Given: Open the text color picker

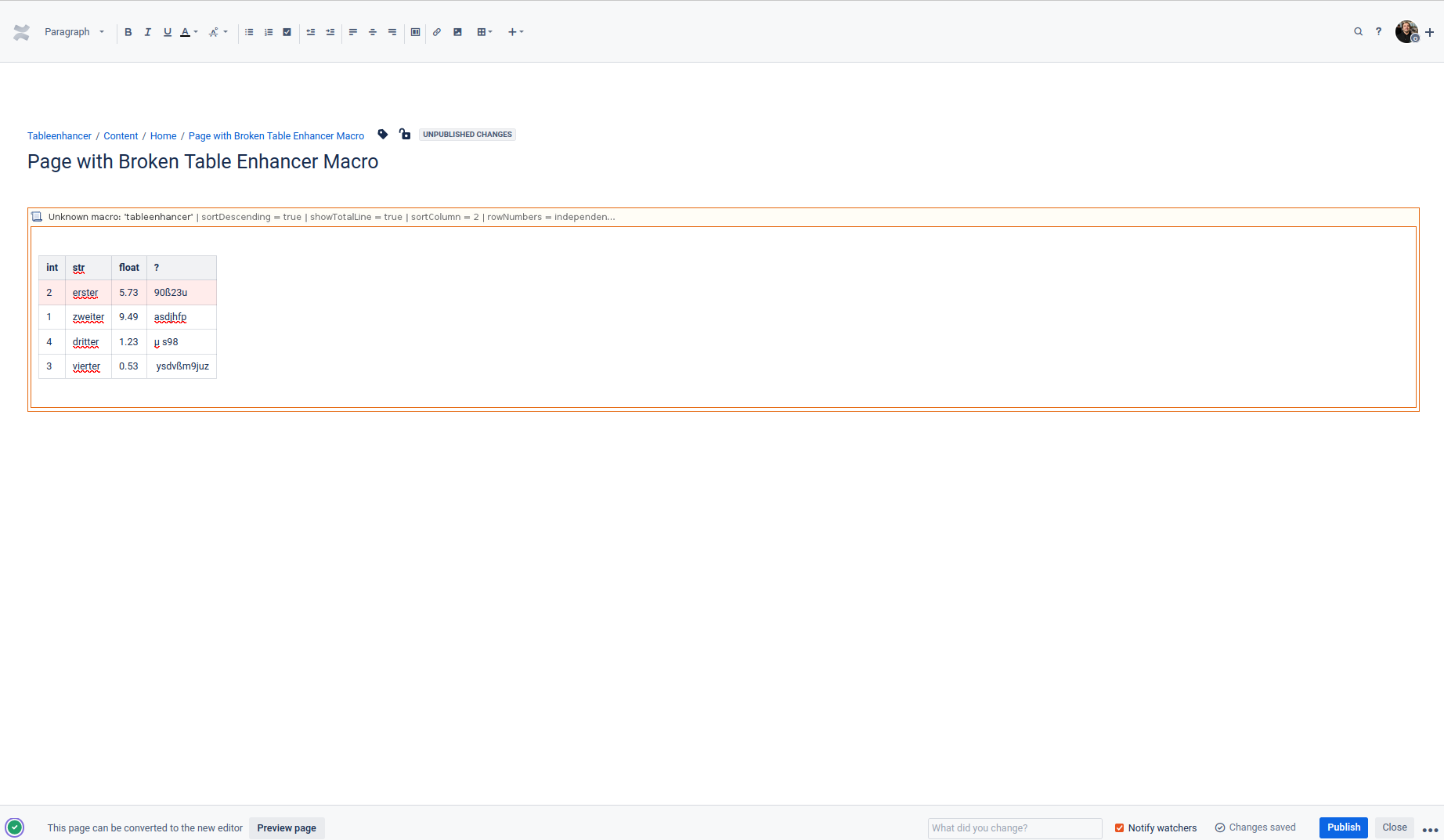Looking at the screenshot, I should pyautogui.click(x=187, y=32).
